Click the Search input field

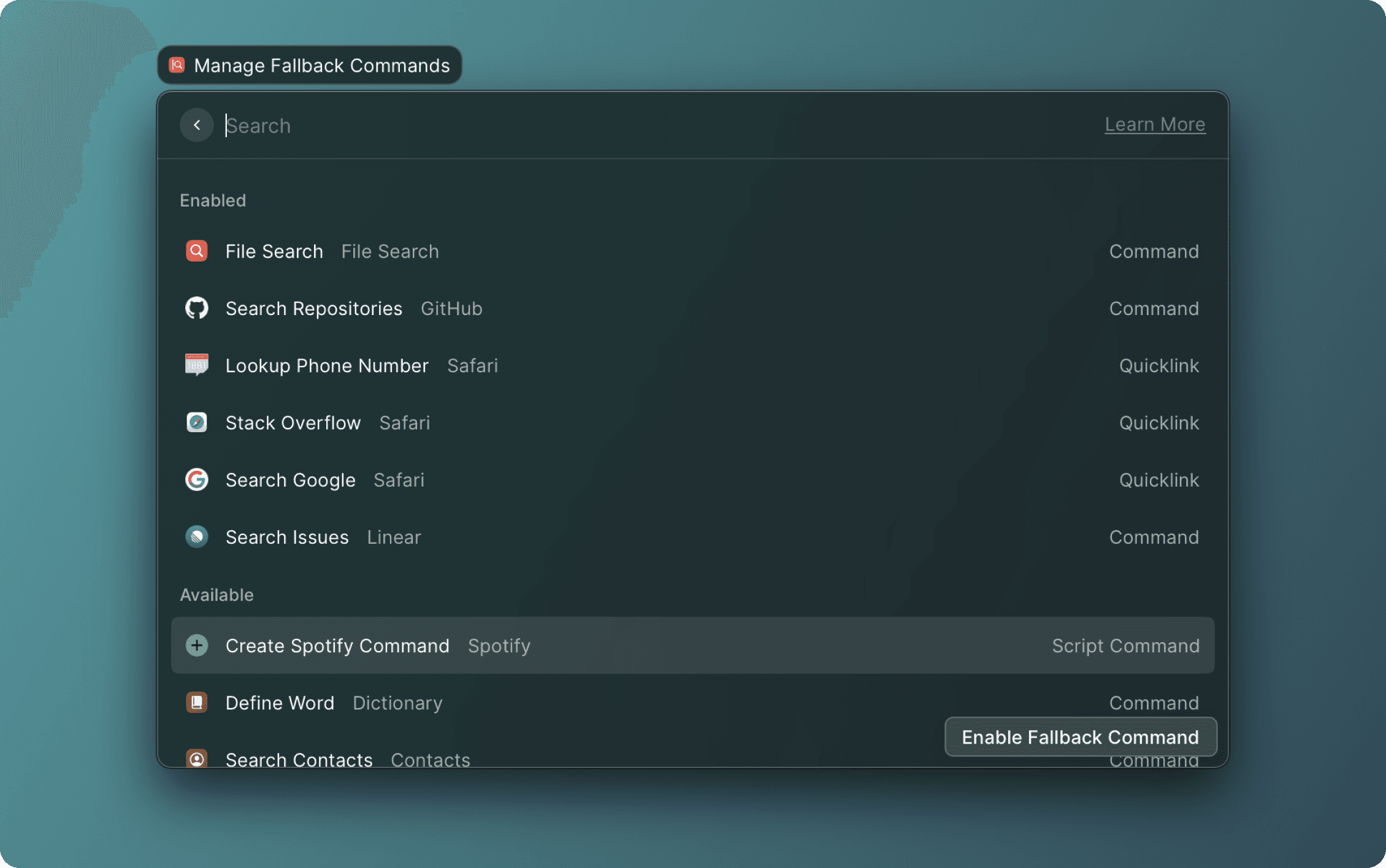429,125
